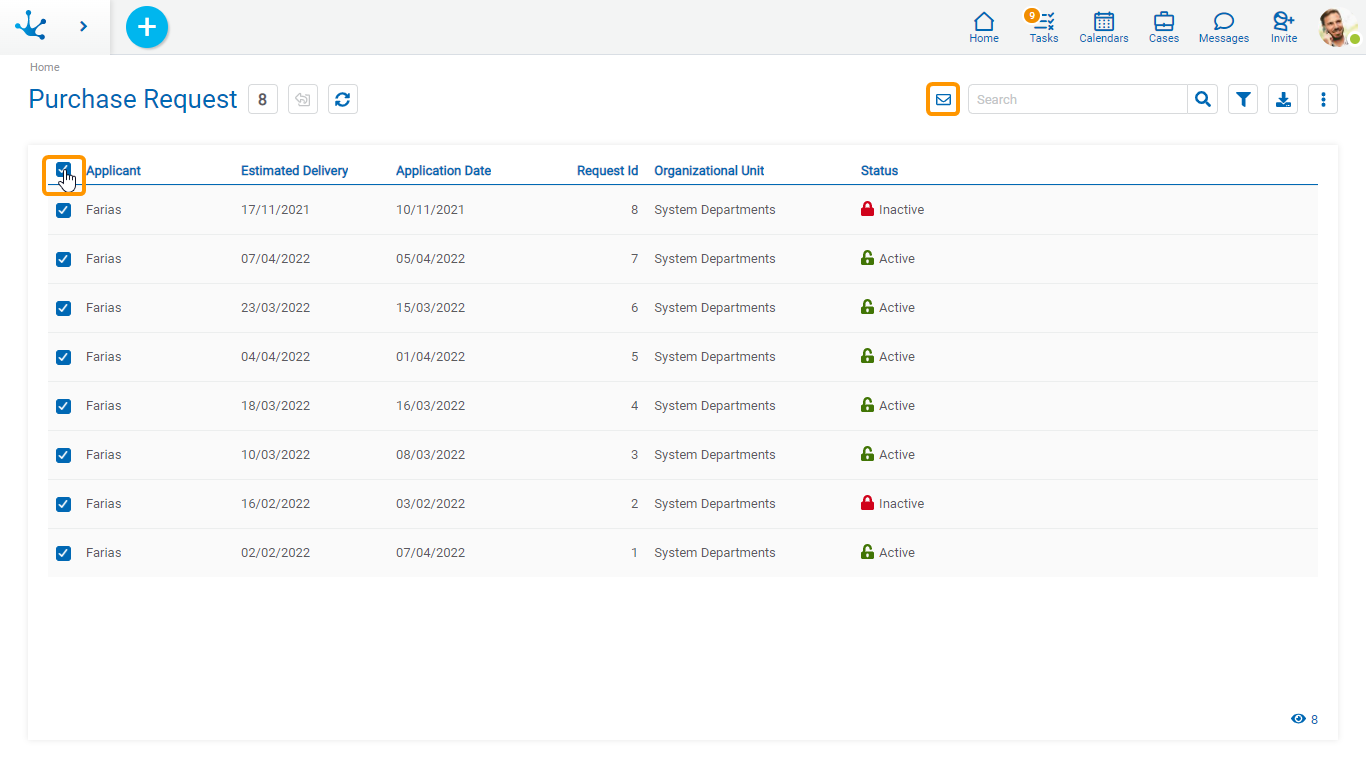Uncheck the row with Request Id 4

pyautogui.click(x=64, y=406)
